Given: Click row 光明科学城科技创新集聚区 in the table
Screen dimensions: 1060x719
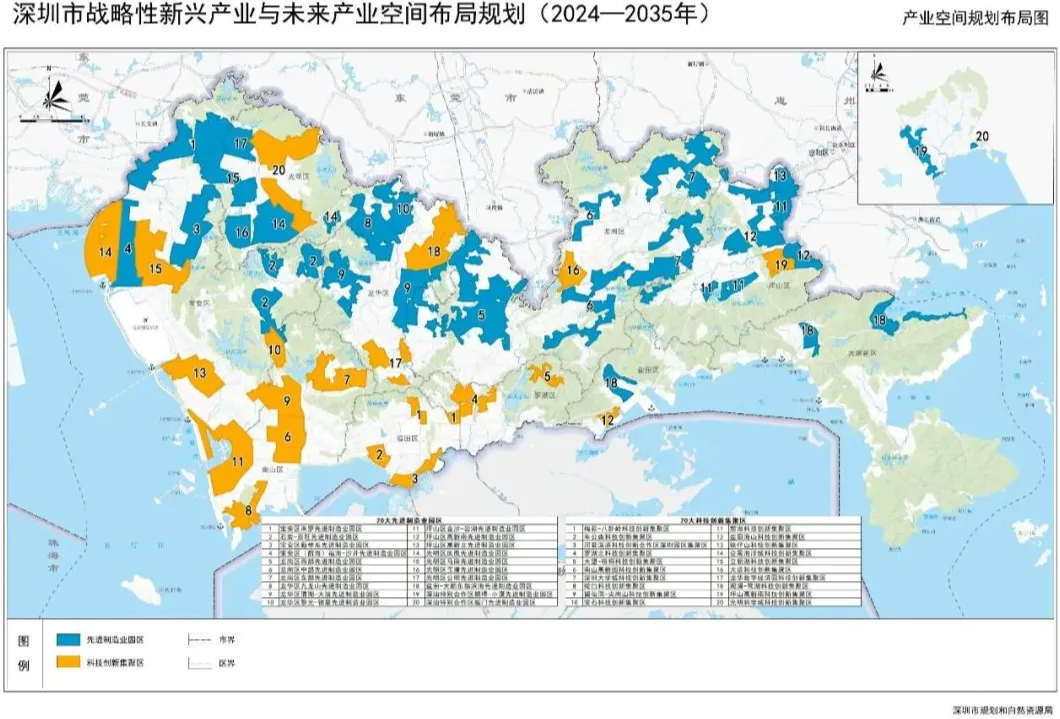Looking at the screenshot, I should click(788, 602).
